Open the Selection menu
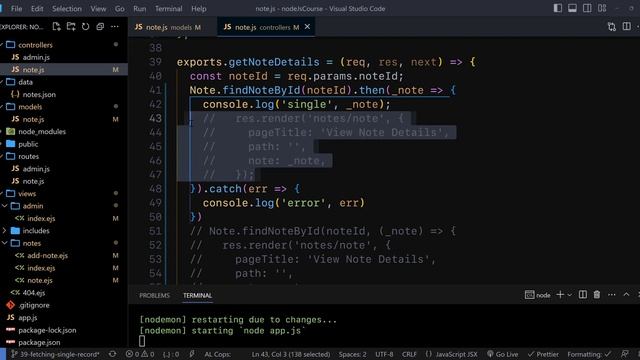640x360 pixels. 67,9
